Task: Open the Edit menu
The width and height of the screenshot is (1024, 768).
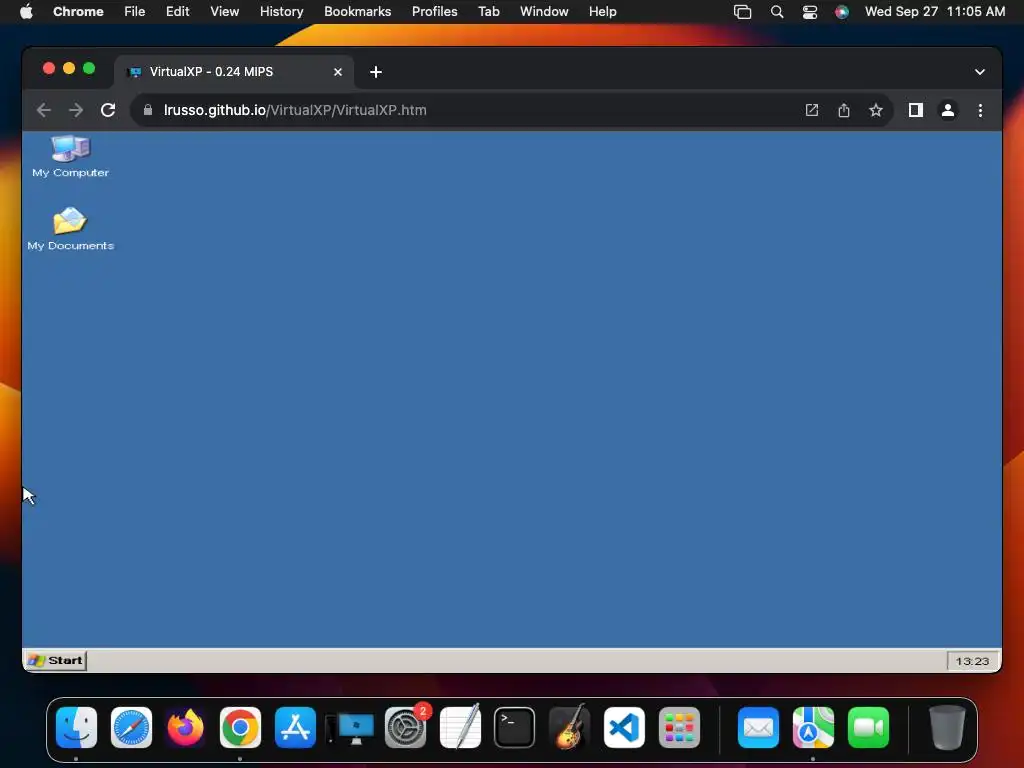Action: pyautogui.click(x=178, y=12)
